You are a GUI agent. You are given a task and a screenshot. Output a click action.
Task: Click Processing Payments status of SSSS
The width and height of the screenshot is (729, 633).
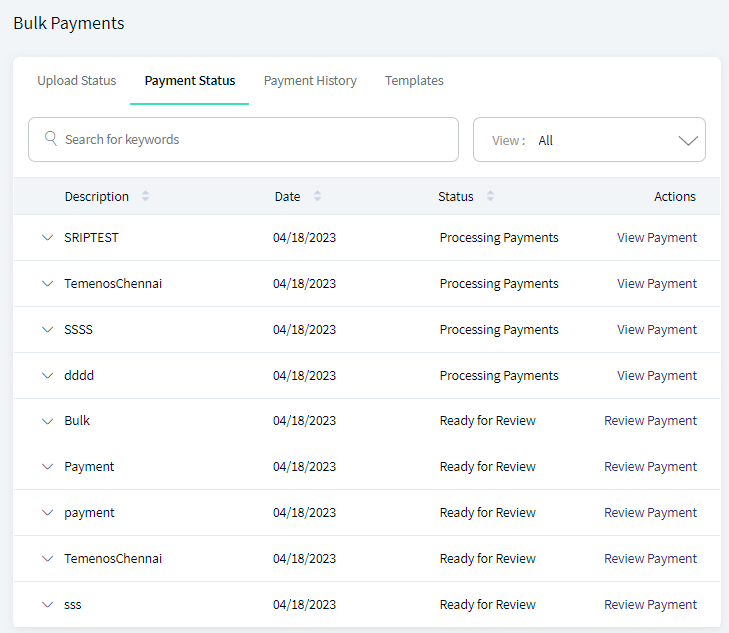(499, 330)
